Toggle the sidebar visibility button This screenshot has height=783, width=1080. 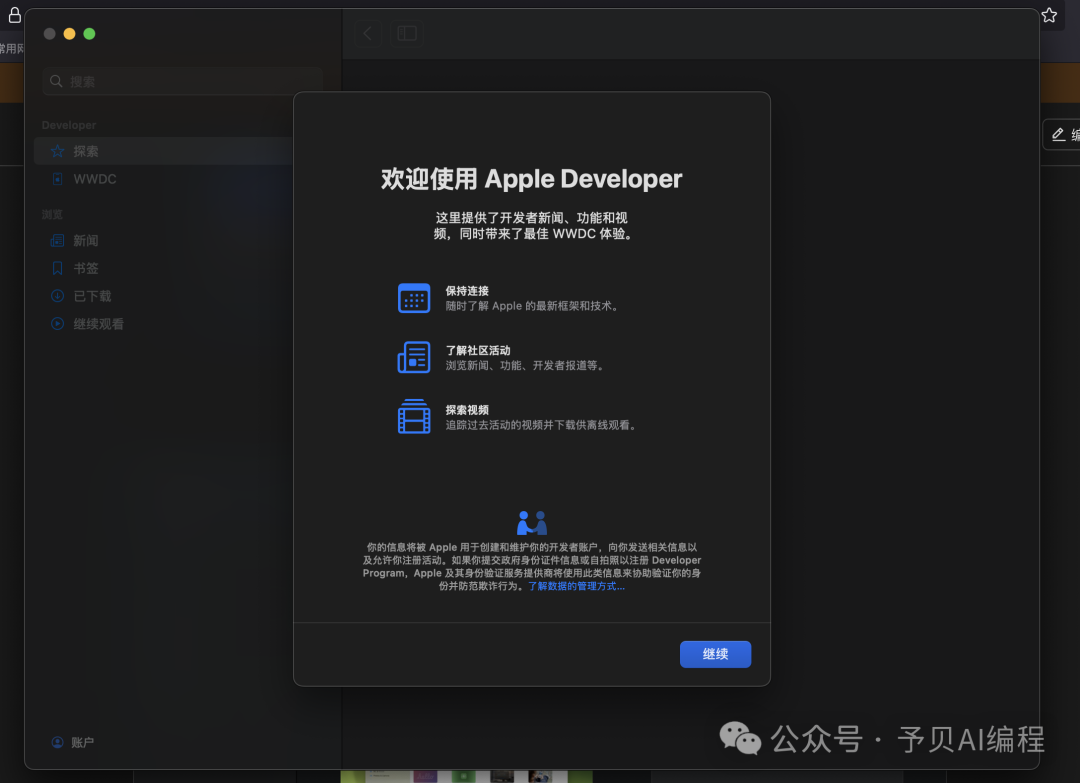pyautogui.click(x=407, y=33)
